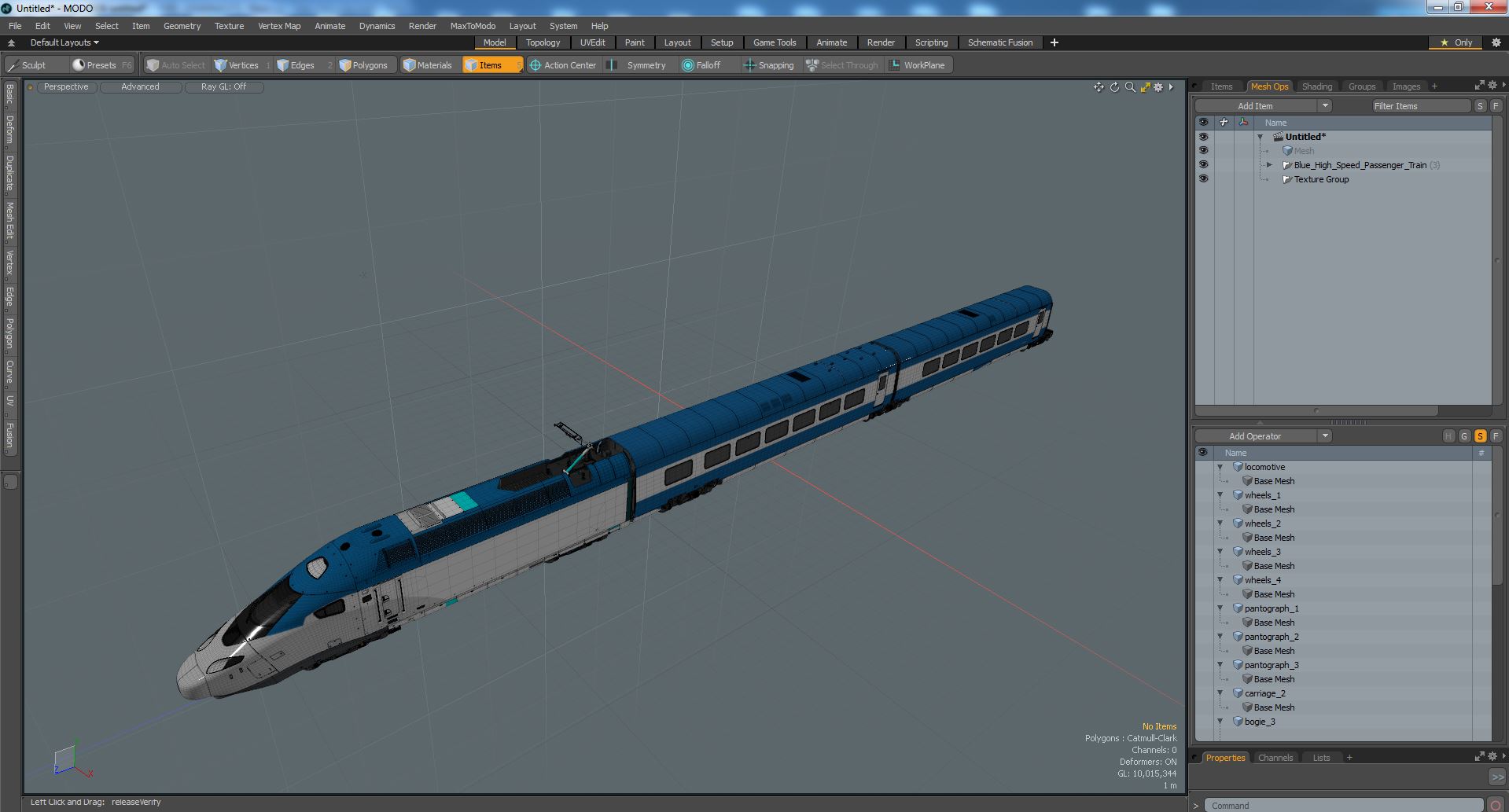This screenshot has width=1509, height=812.
Task: Switch to the Schematic Fusion tab
Action: [x=999, y=42]
